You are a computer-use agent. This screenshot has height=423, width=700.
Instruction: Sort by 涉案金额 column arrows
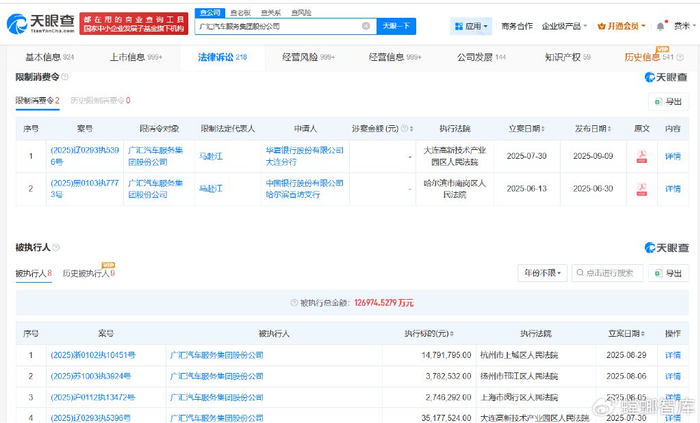(411, 129)
